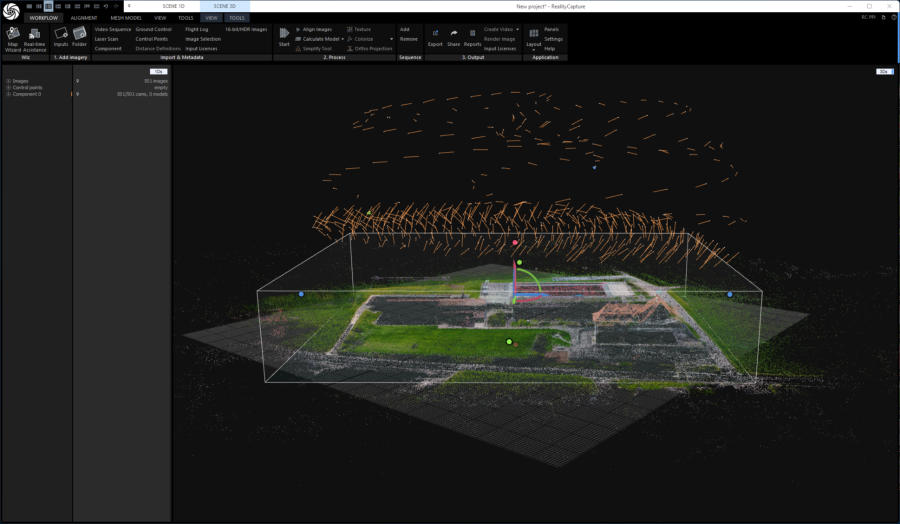Viewport: 900px width, 524px height.
Task: Open the Calculate Model dropdown
Action: click(x=344, y=39)
